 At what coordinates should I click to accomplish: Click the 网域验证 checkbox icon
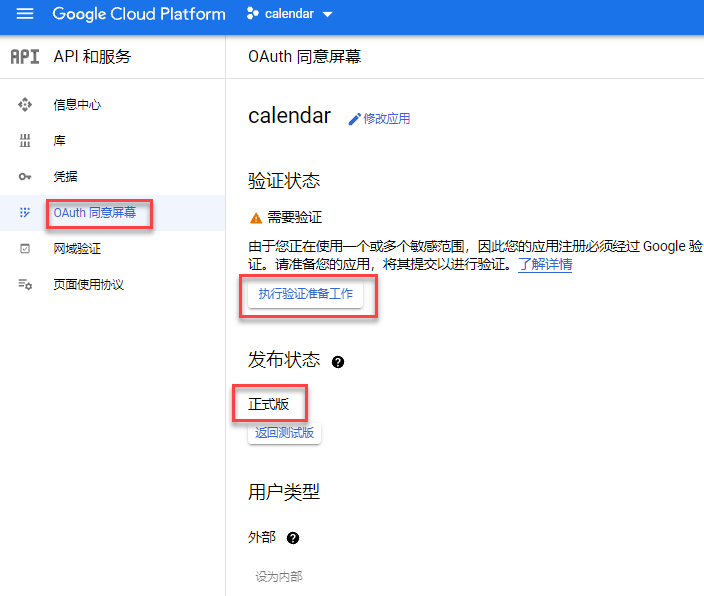tap(25, 248)
